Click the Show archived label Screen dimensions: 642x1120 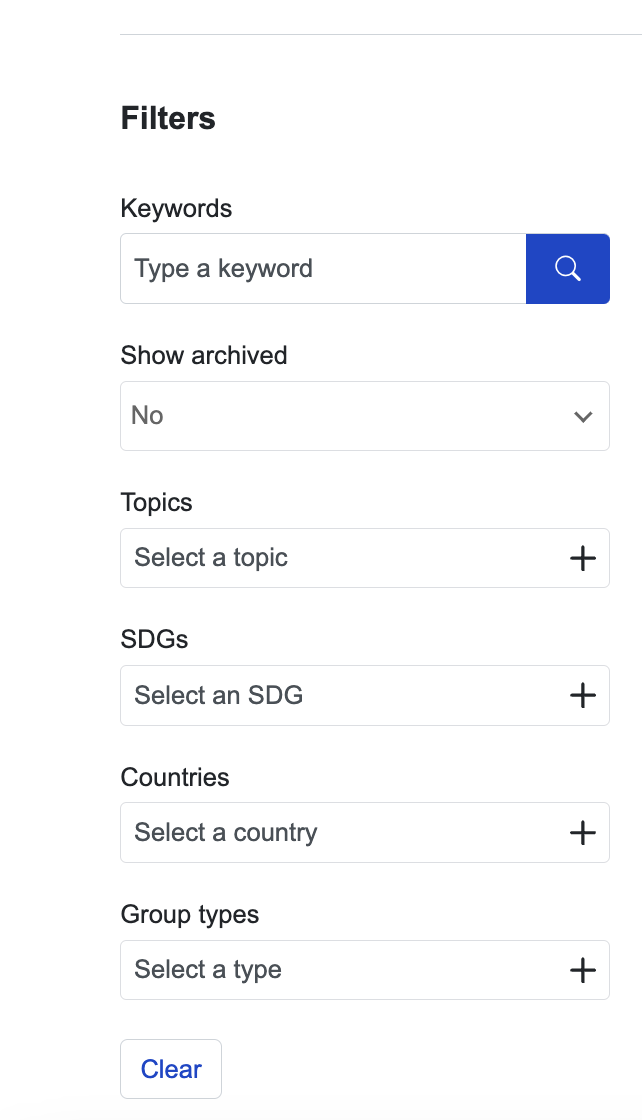click(x=204, y=355)
